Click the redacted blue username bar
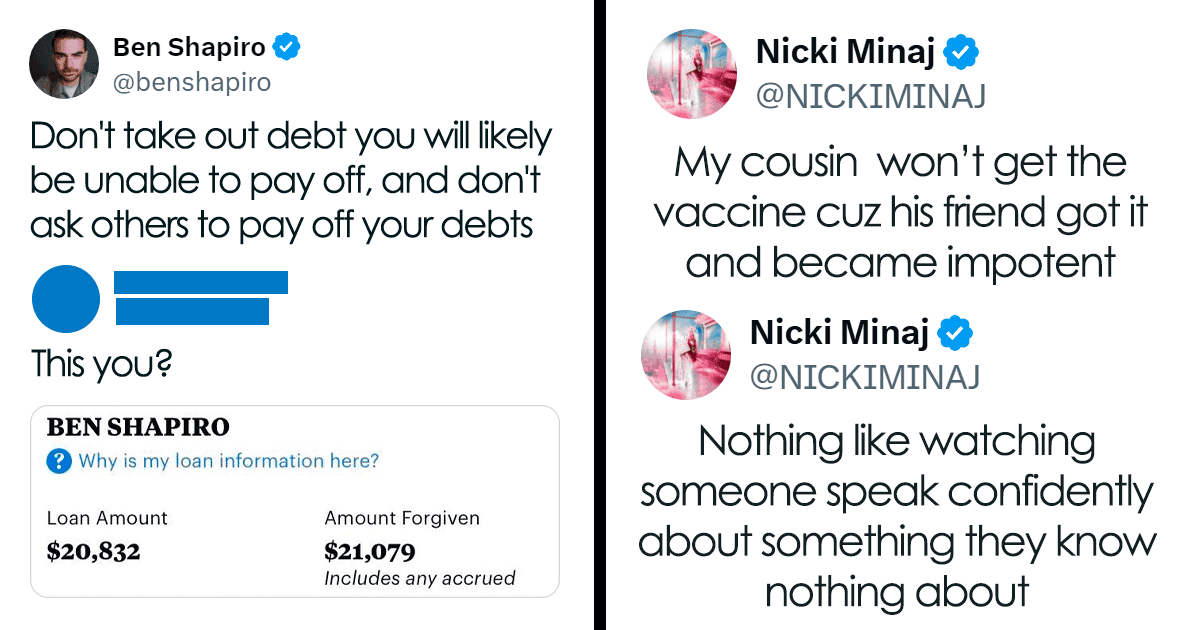The width and height of the screenshot is (1200, 630). coord(201,283)
